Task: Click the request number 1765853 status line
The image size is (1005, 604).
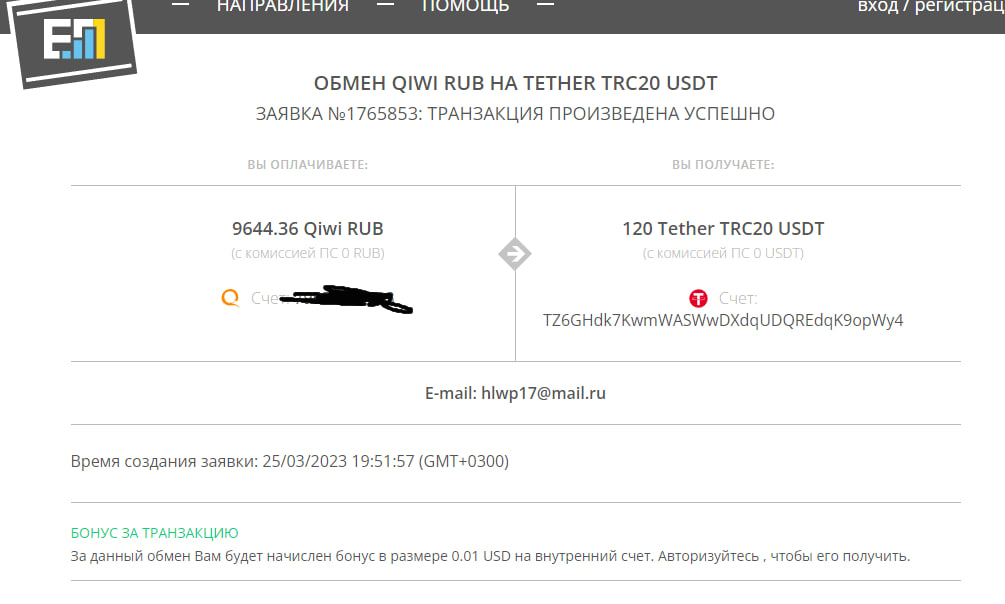Action: pos(515,114)
